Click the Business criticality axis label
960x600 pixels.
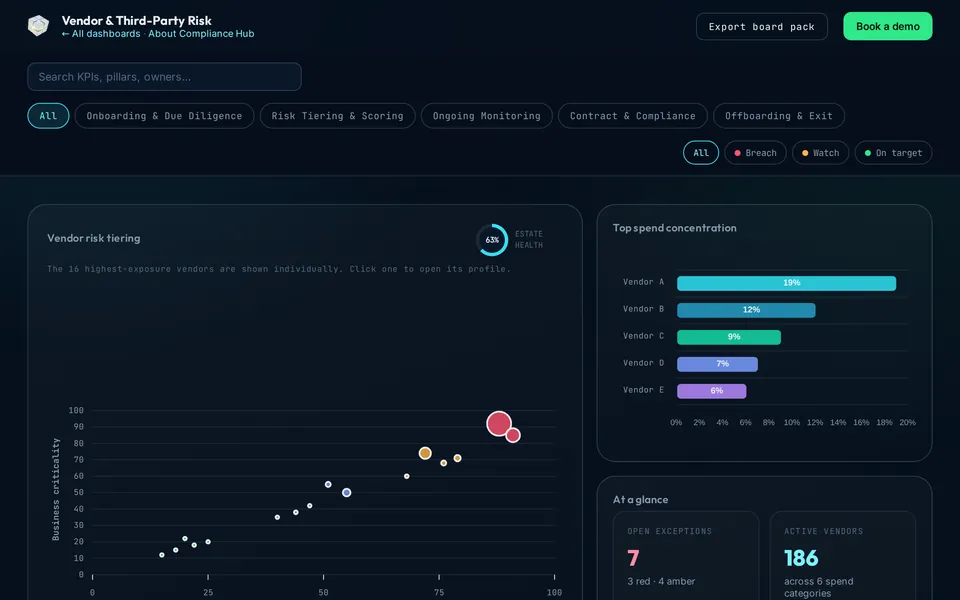click(x=56, y=489)
